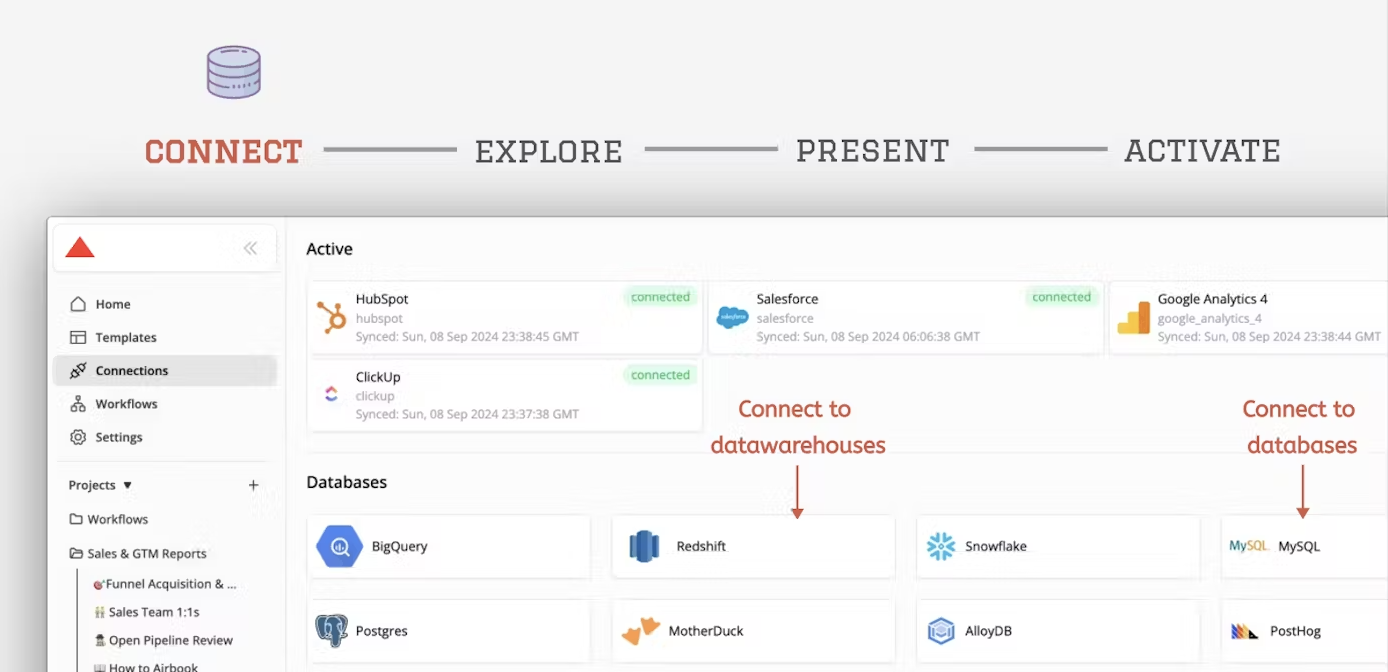Screen dimensions: 1388x672
Task: Open Workflows in the main sidebar menu
Action: point(165,404)
